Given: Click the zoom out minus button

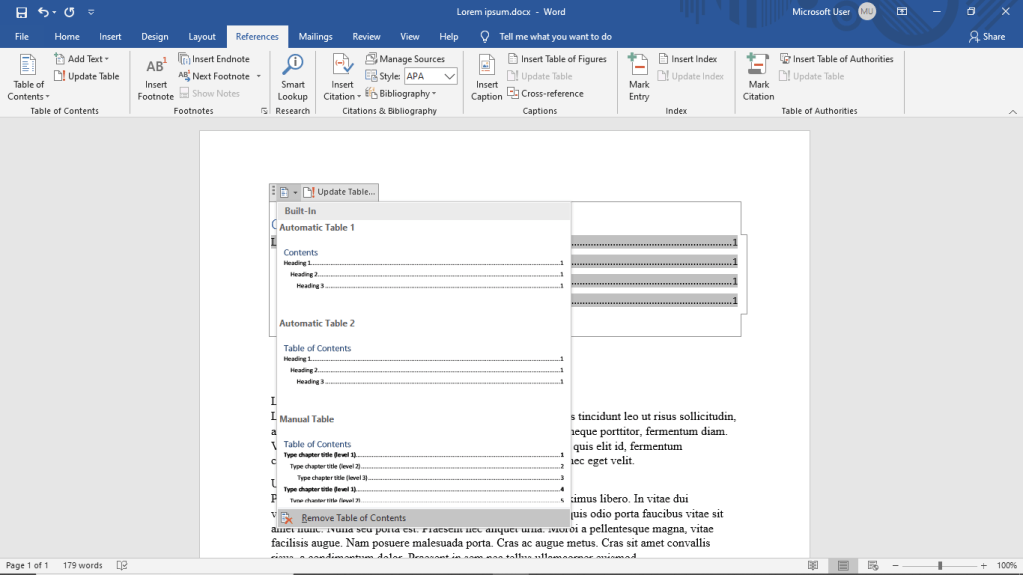Looking at the screenshot, I should (x=895, y=565).
